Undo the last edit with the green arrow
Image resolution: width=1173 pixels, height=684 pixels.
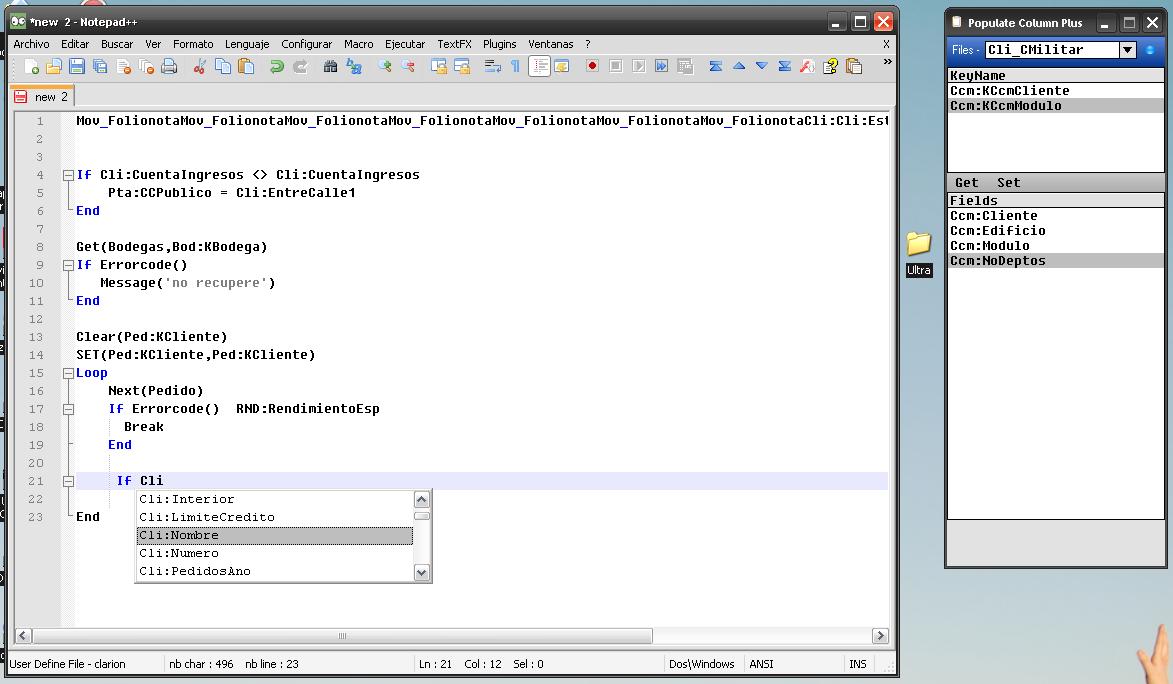click(x=277, y=67)
